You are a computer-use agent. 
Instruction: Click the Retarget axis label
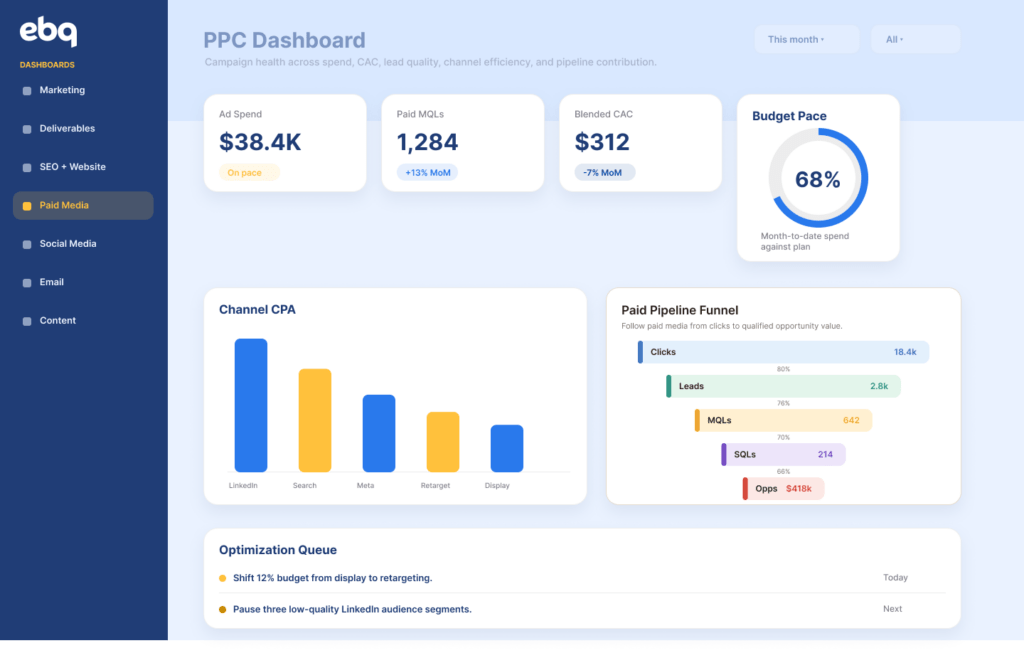coord(436,486)
